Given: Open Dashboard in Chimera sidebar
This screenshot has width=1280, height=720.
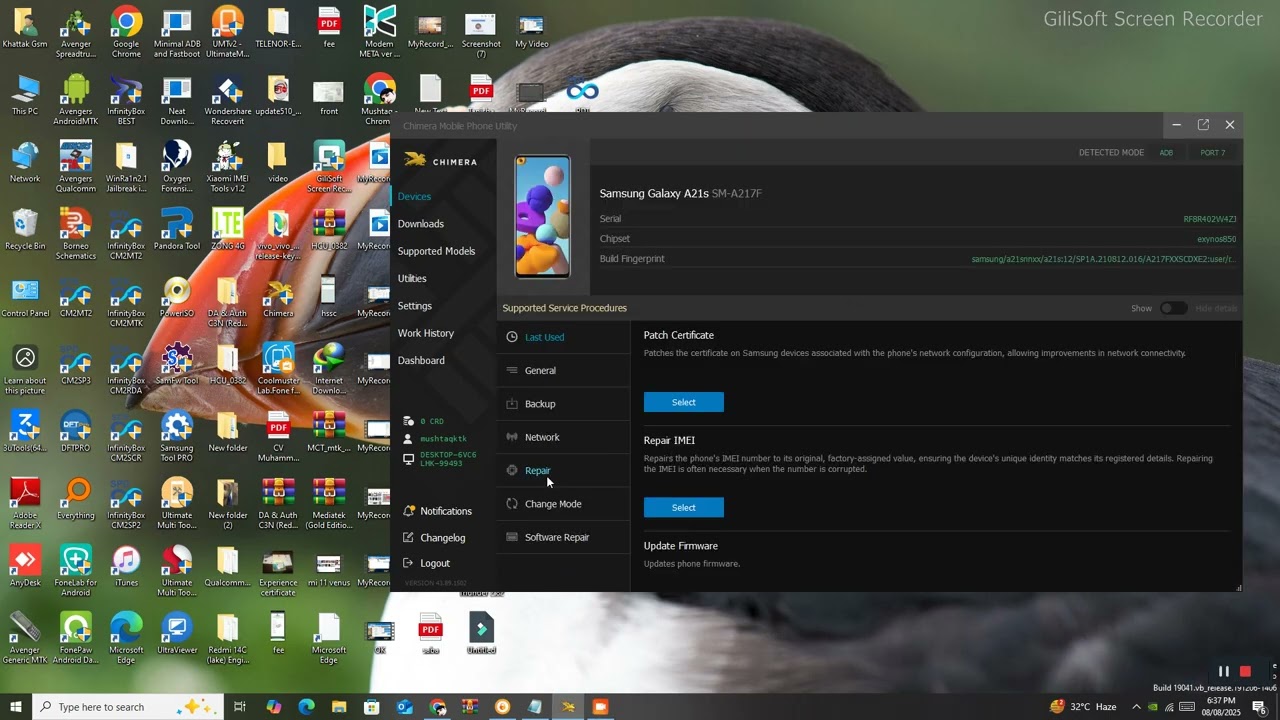Looking at the screenshot, I should (421, 360).
